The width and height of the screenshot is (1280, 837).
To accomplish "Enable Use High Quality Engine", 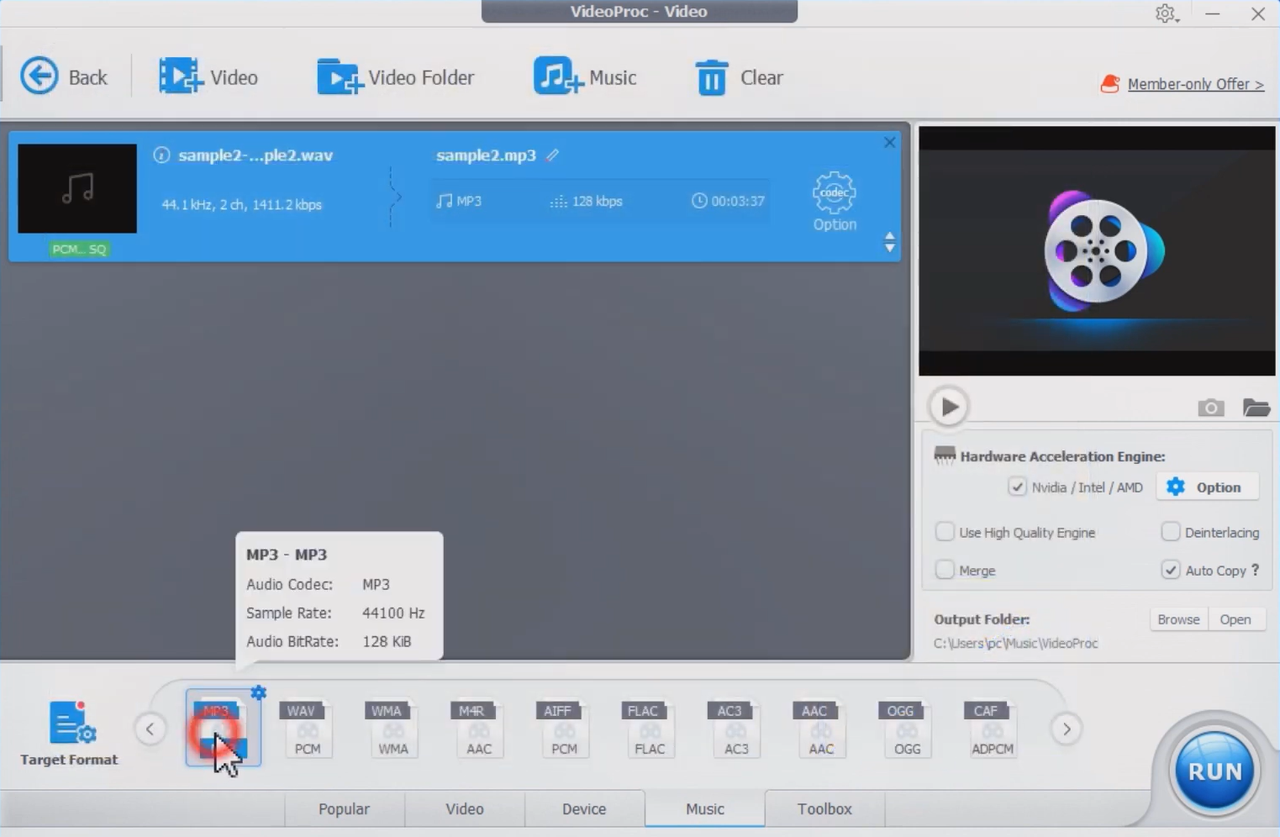I will (x=944, y=532).
